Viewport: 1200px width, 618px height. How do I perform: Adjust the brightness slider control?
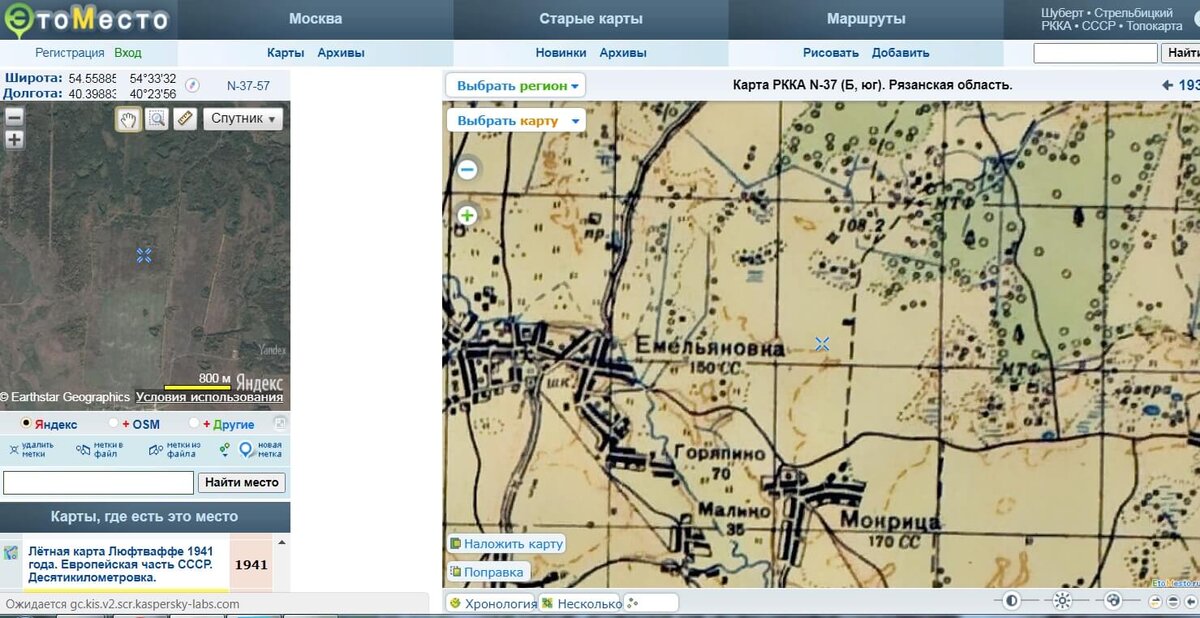click(1062, 601)
